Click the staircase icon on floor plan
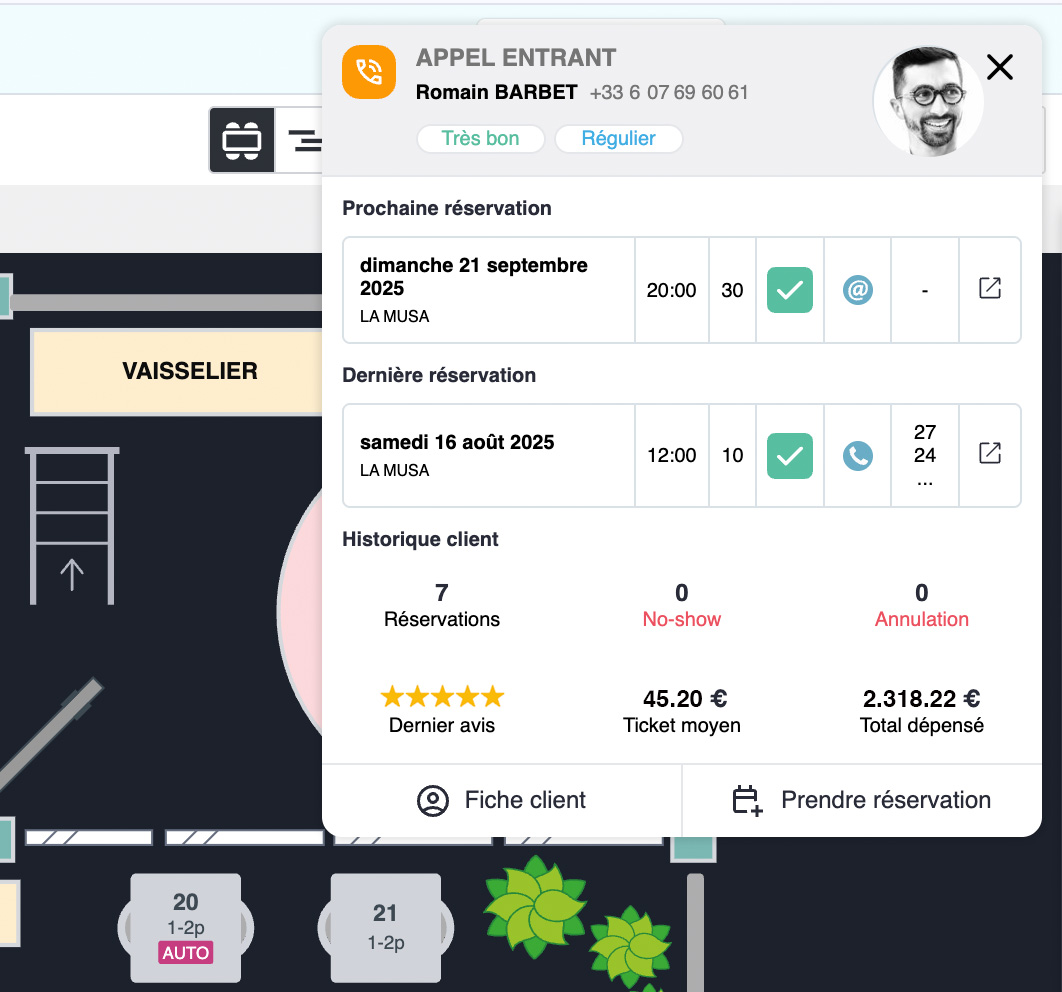Image resolution: width=1062 pixels, height=992 pixels. (72, 525)
